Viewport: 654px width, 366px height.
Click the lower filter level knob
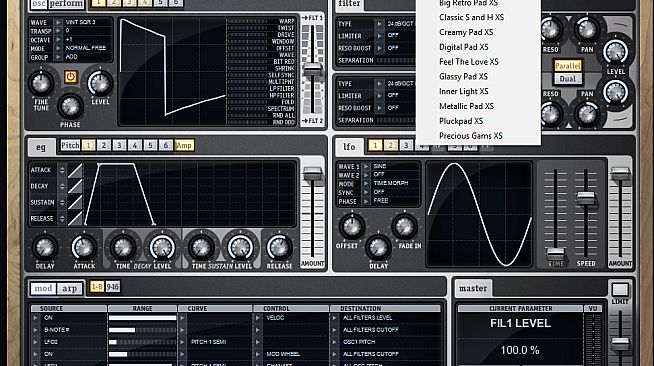click(x=616, y=92)
